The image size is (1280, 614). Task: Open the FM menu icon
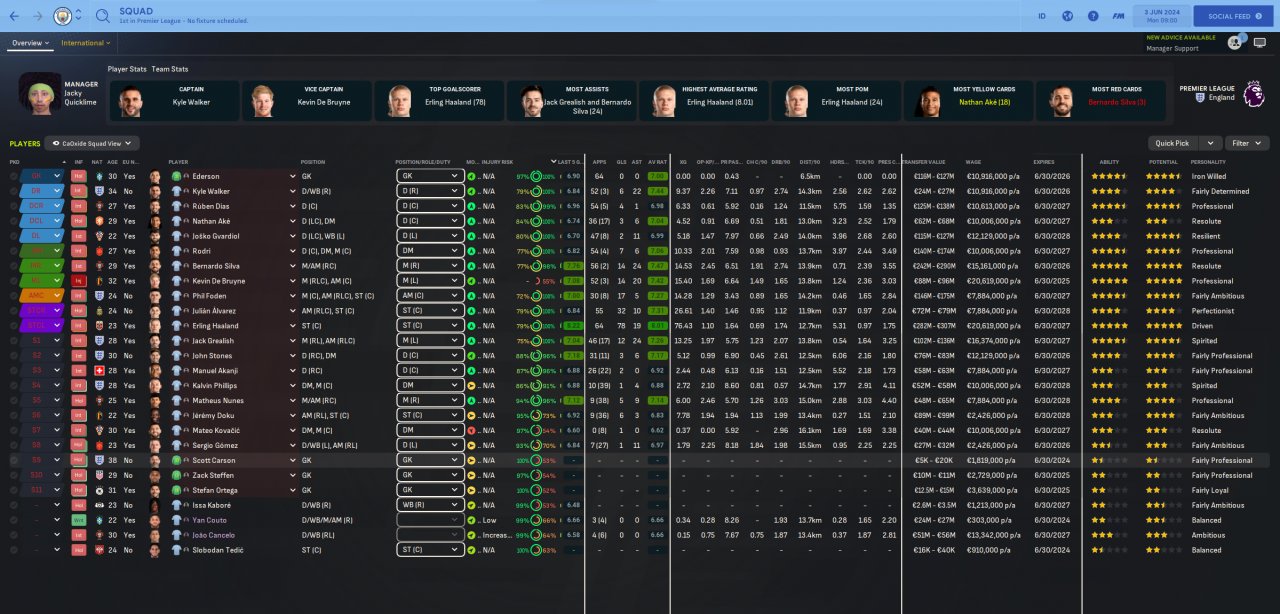[x=1118, y=16]
